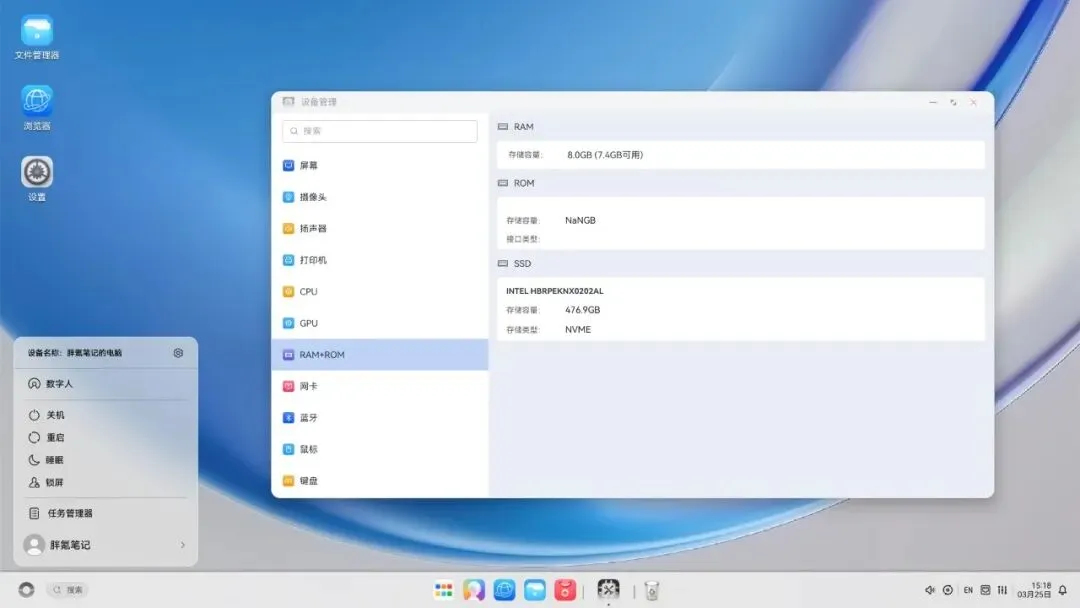Click the taskbar start button
1080x608 pixels.
[x=26, y=590]
